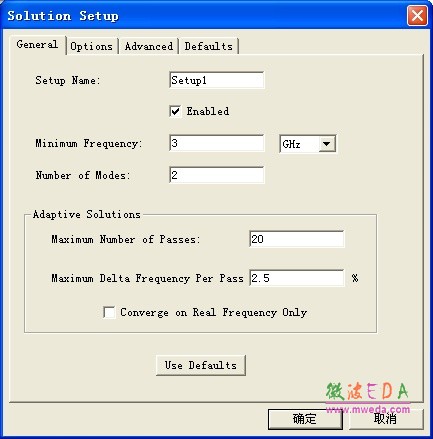Click the www.mweda.com watermark link
Viewport: 433px width, 439px height.
click(368, 409)
